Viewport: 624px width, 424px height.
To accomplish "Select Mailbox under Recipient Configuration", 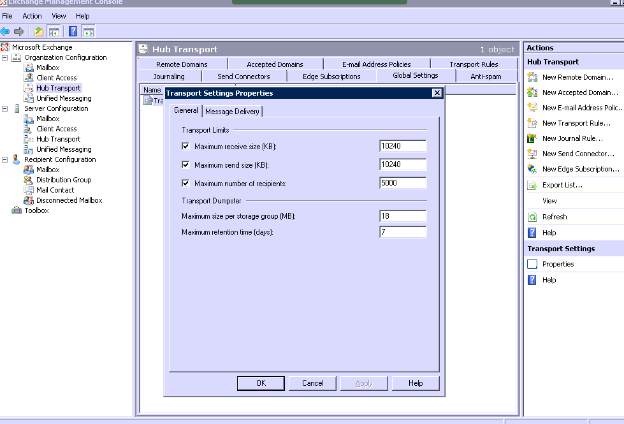I will 48,170.
